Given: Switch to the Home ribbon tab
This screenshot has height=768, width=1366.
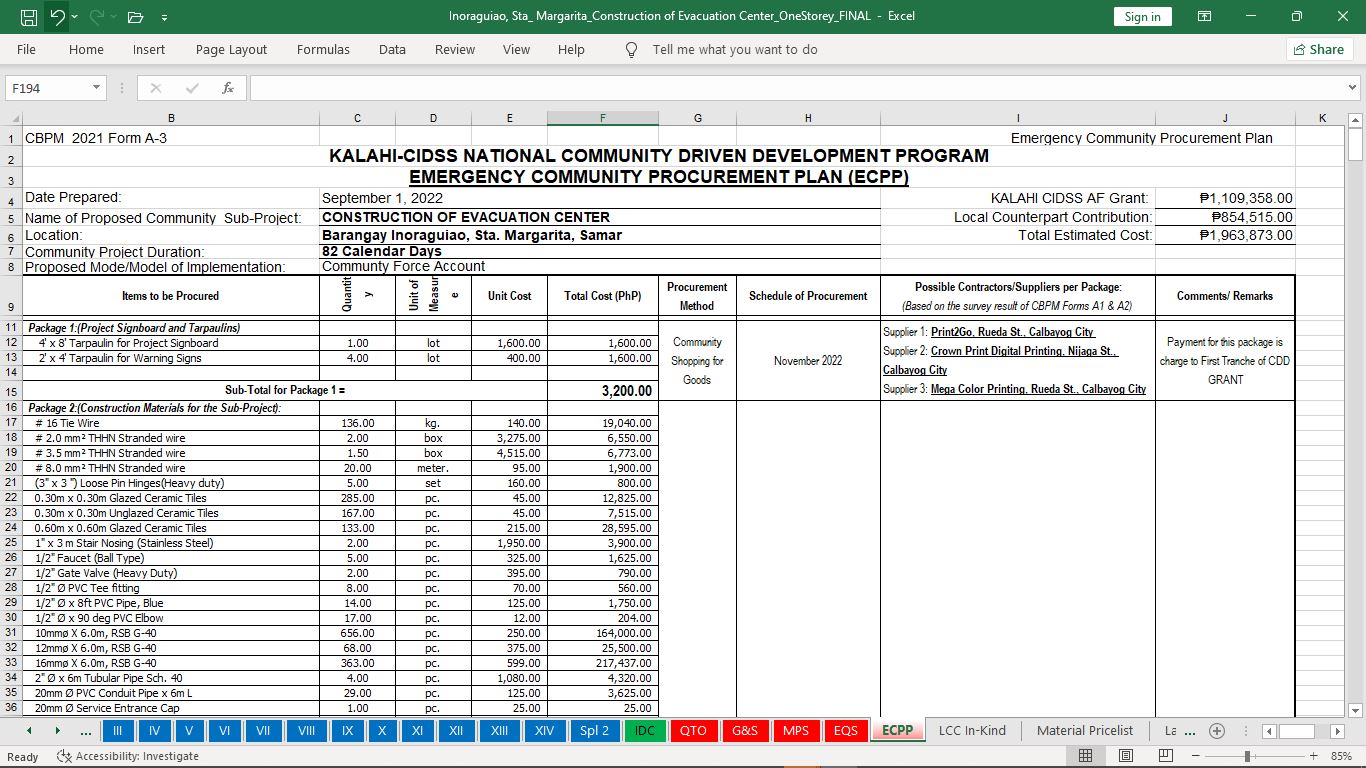Looking at the screenshot, I should tap(86, 49).
